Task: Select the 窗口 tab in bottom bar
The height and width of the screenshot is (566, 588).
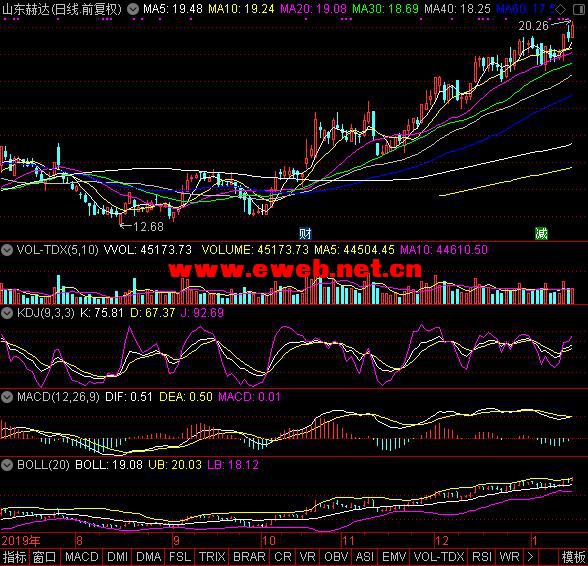Action: tap(45, 557)
